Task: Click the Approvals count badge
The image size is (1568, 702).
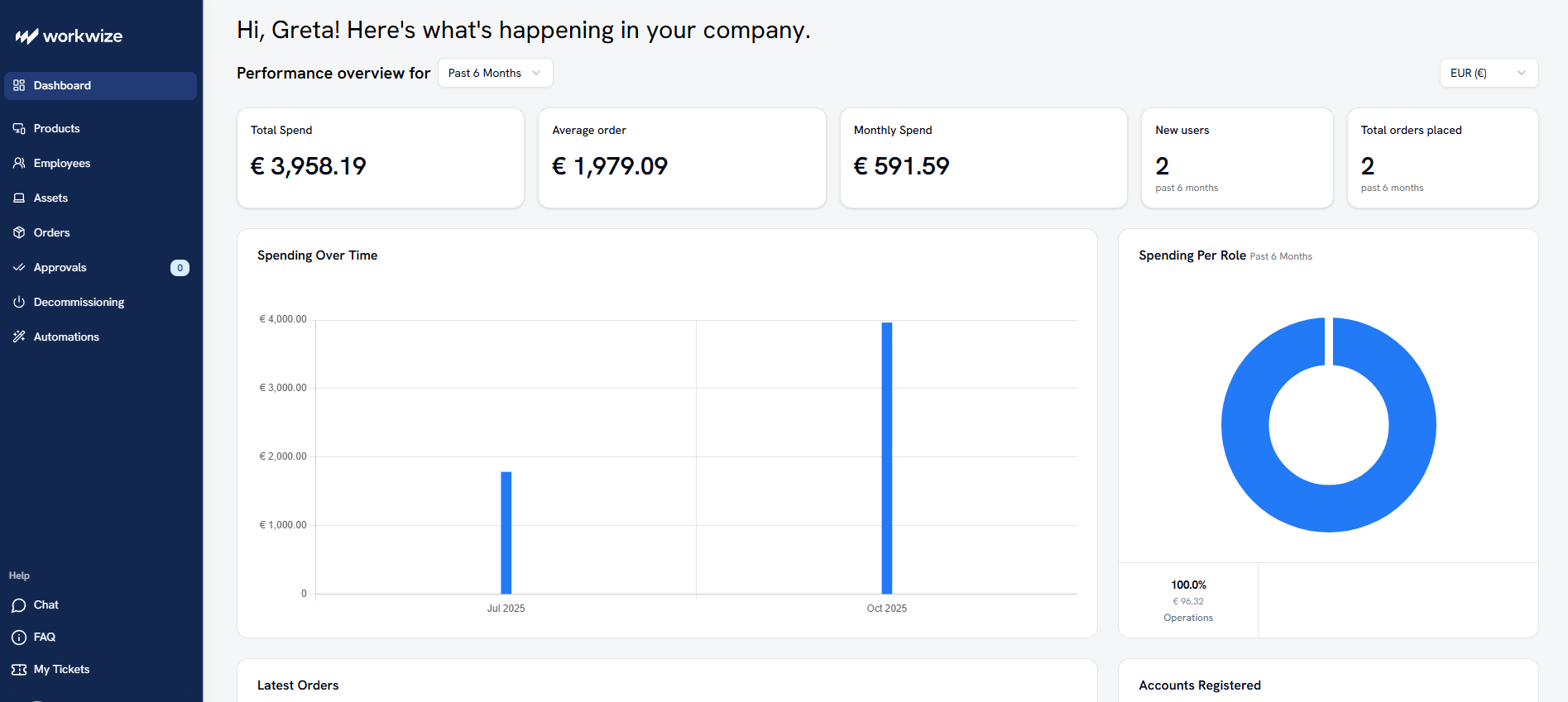Action: (180, 268)
